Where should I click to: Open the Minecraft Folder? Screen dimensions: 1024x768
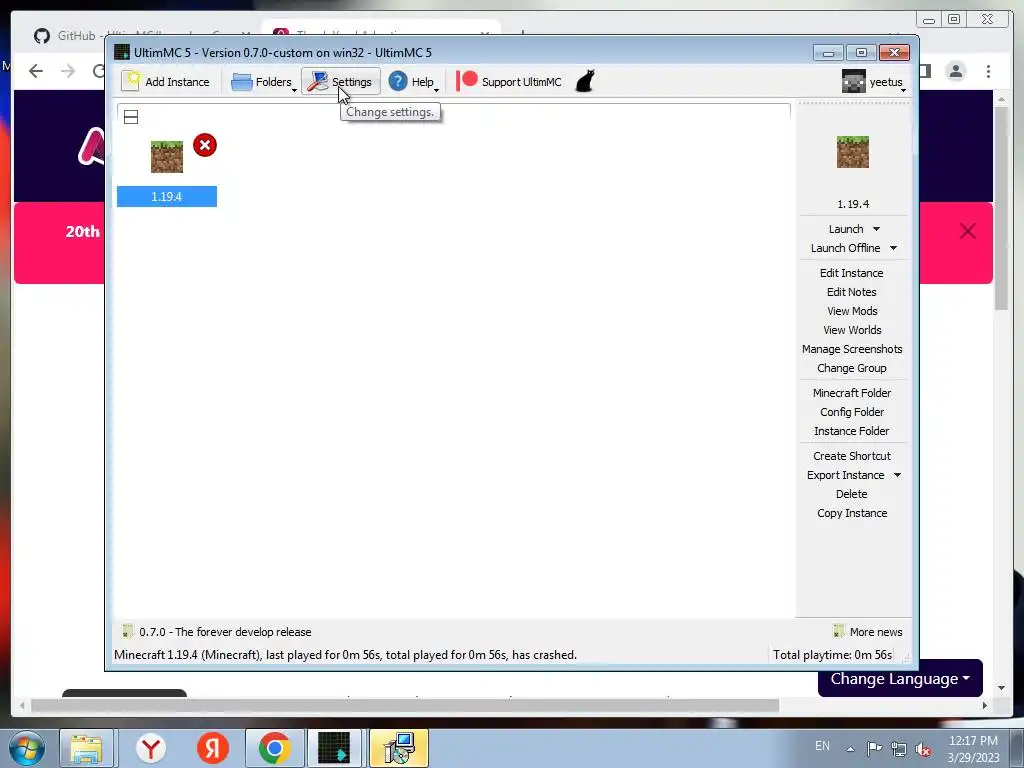tap(852, 392)
